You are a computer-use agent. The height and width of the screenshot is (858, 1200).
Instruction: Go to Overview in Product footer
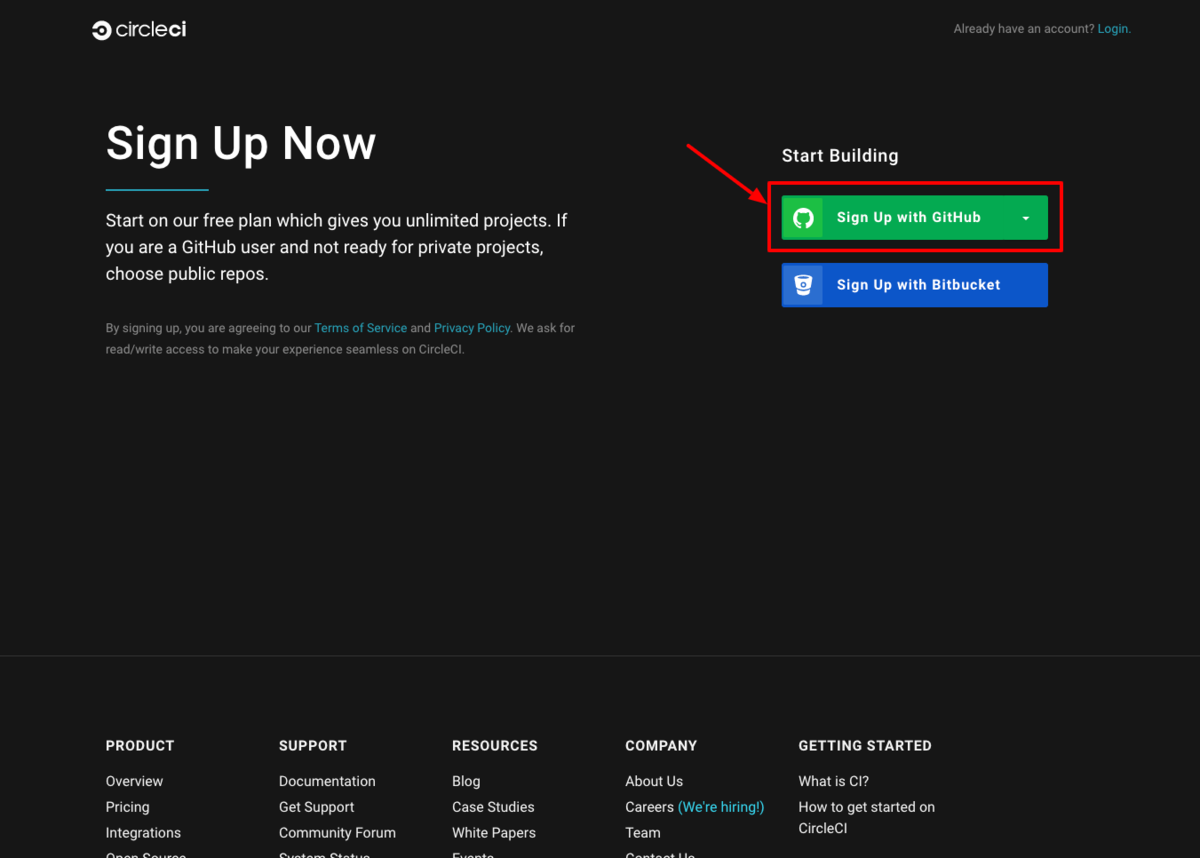coord(134,781)
